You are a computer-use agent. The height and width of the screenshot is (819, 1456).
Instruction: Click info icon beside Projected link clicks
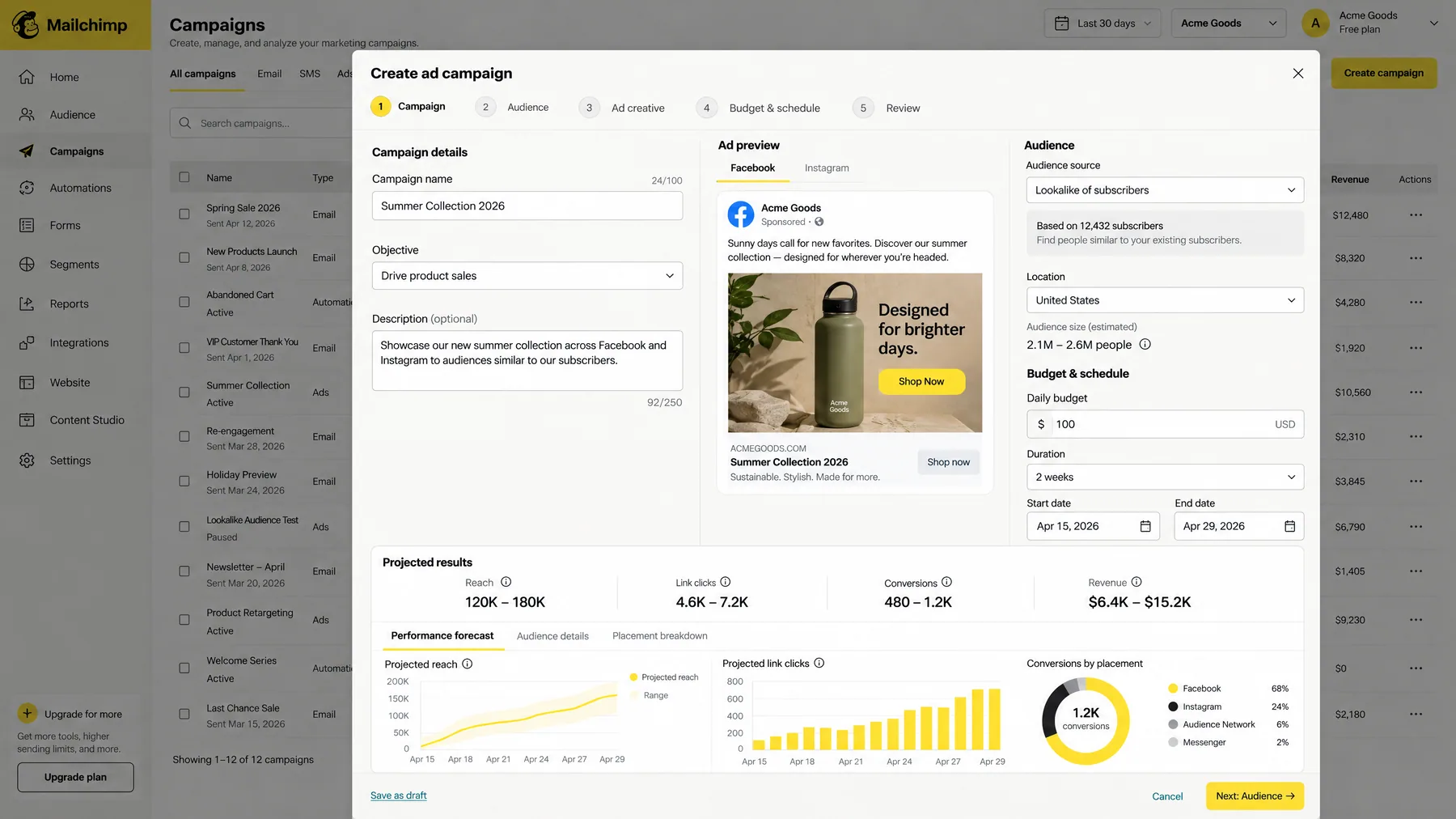(819, 663)
